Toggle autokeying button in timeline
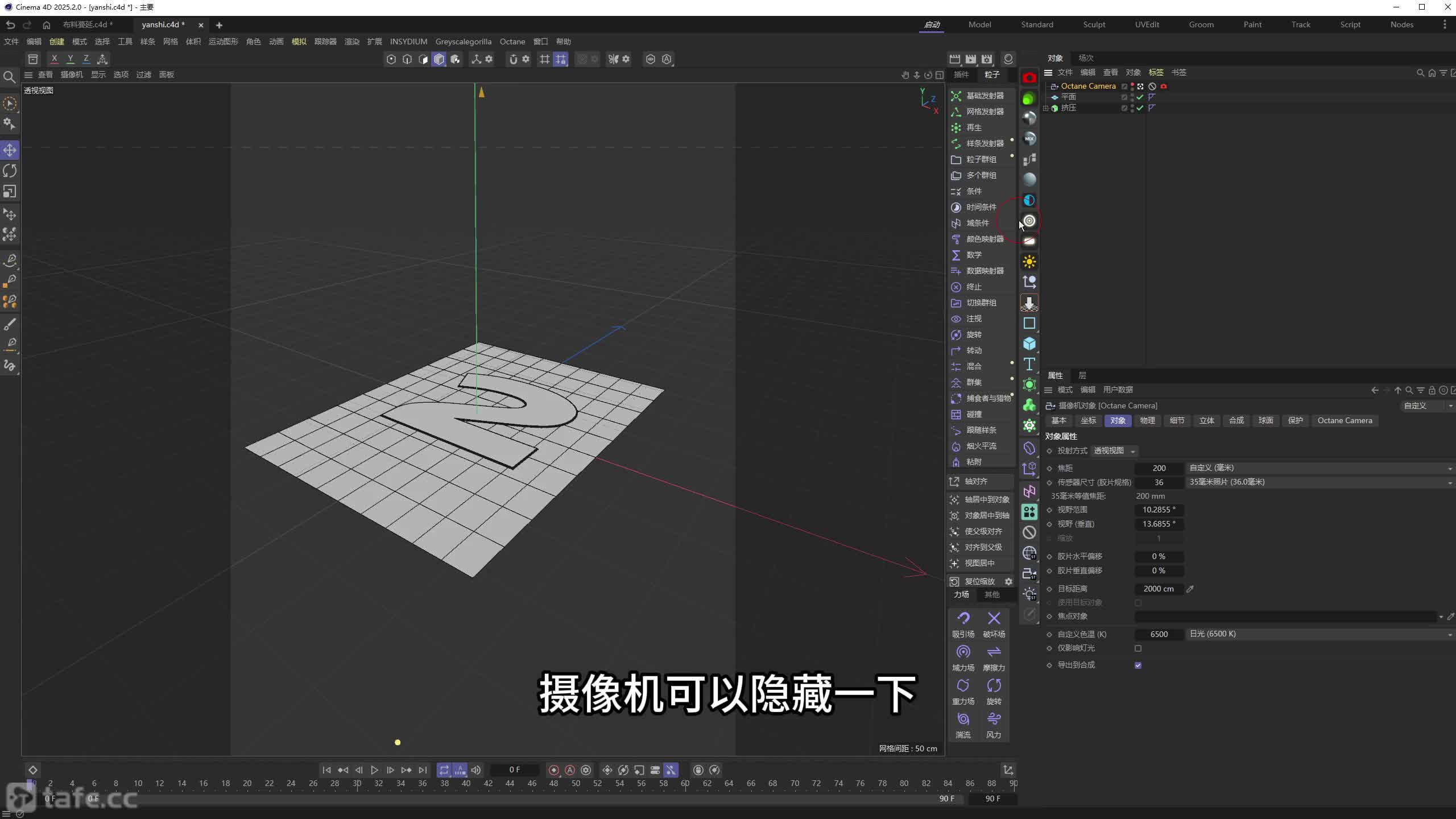 pyautogui.click(x=570, y=770)
